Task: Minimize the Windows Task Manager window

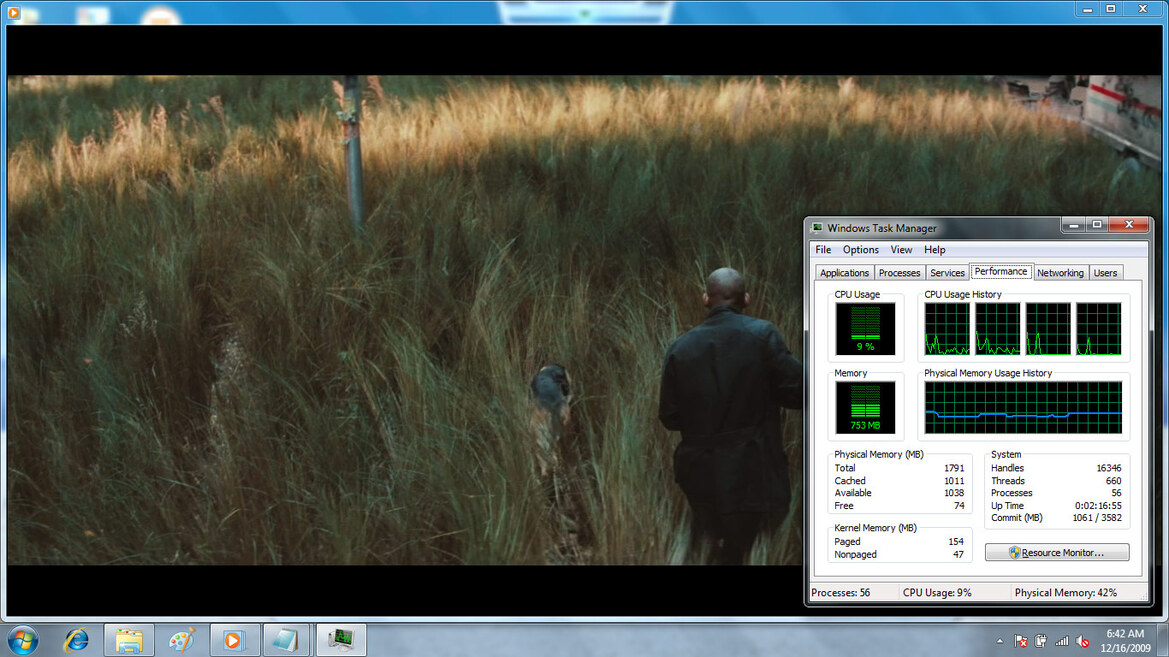Action: tap(1074, 224)
